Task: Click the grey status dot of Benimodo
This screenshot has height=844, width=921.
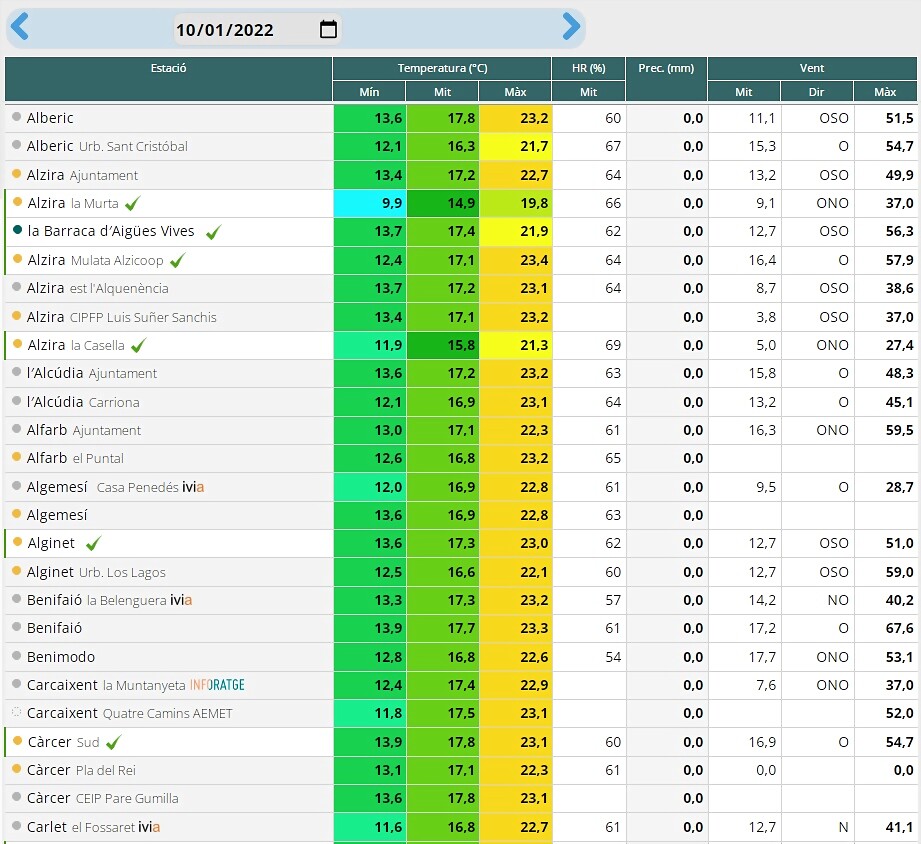Action: 16,655
